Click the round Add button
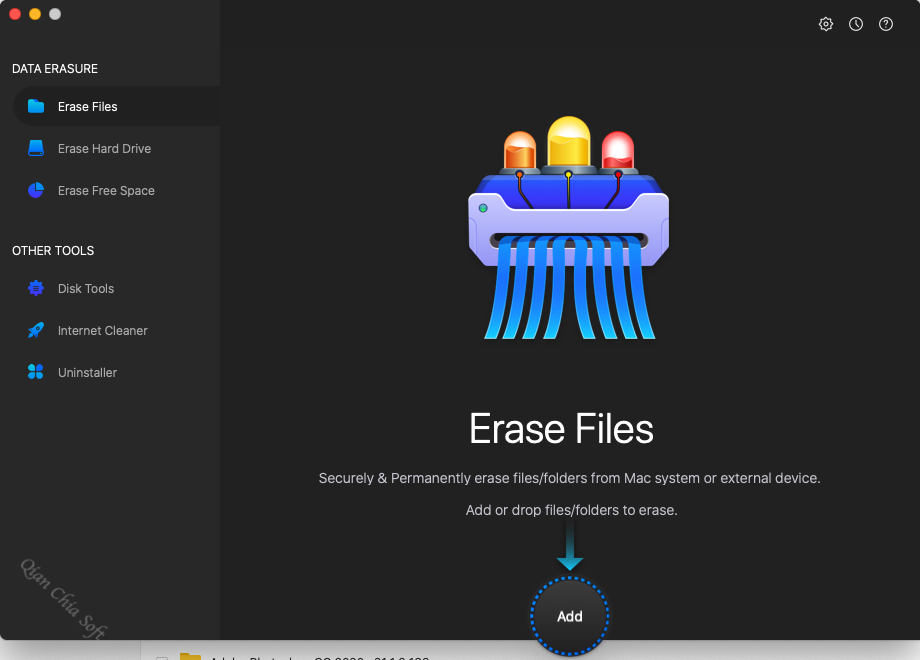920x660 pixels. (569, 616)
